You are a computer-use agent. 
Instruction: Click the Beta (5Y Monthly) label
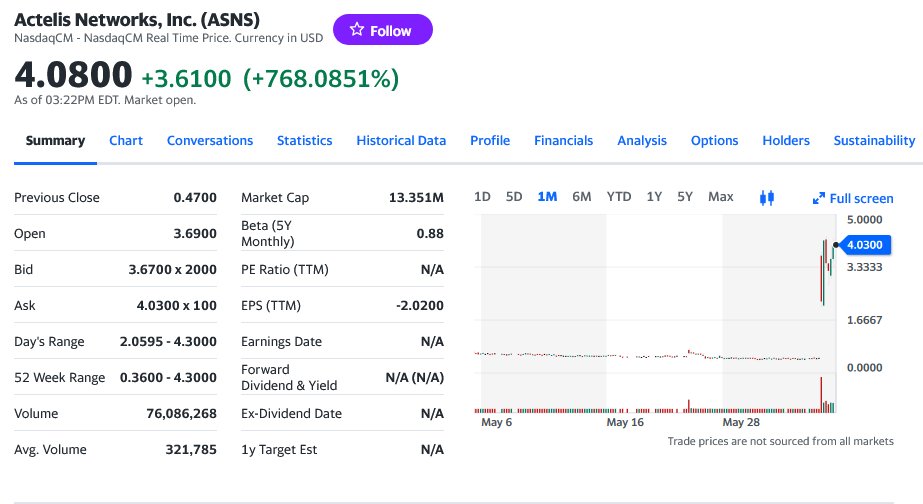[267, 234]
